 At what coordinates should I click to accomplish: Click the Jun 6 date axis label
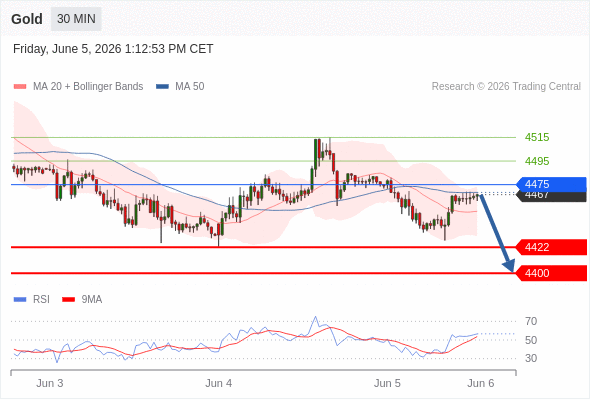coord(481,383)
